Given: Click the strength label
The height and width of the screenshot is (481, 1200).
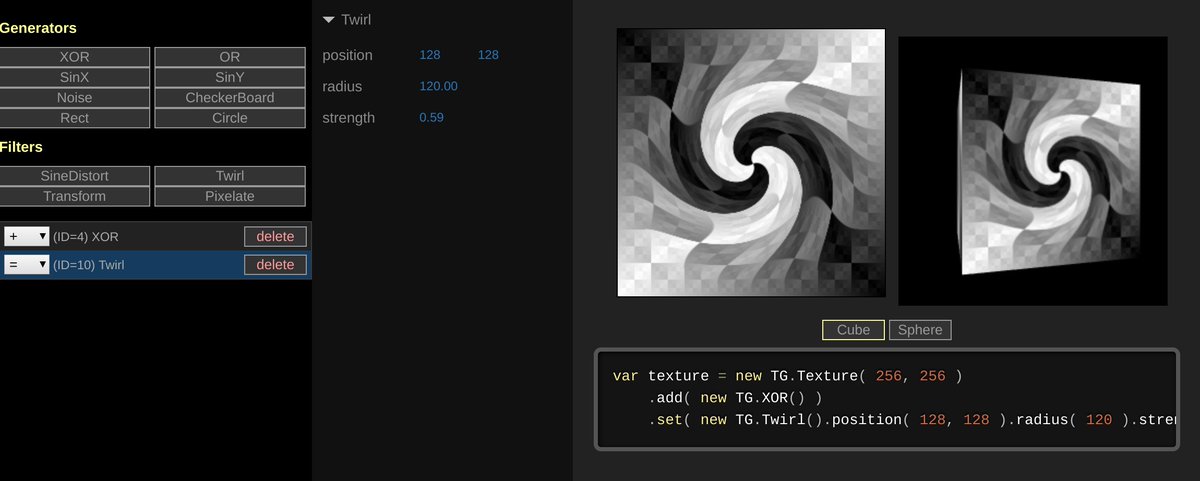Looking at the screenshot, I should click(349, 118).
